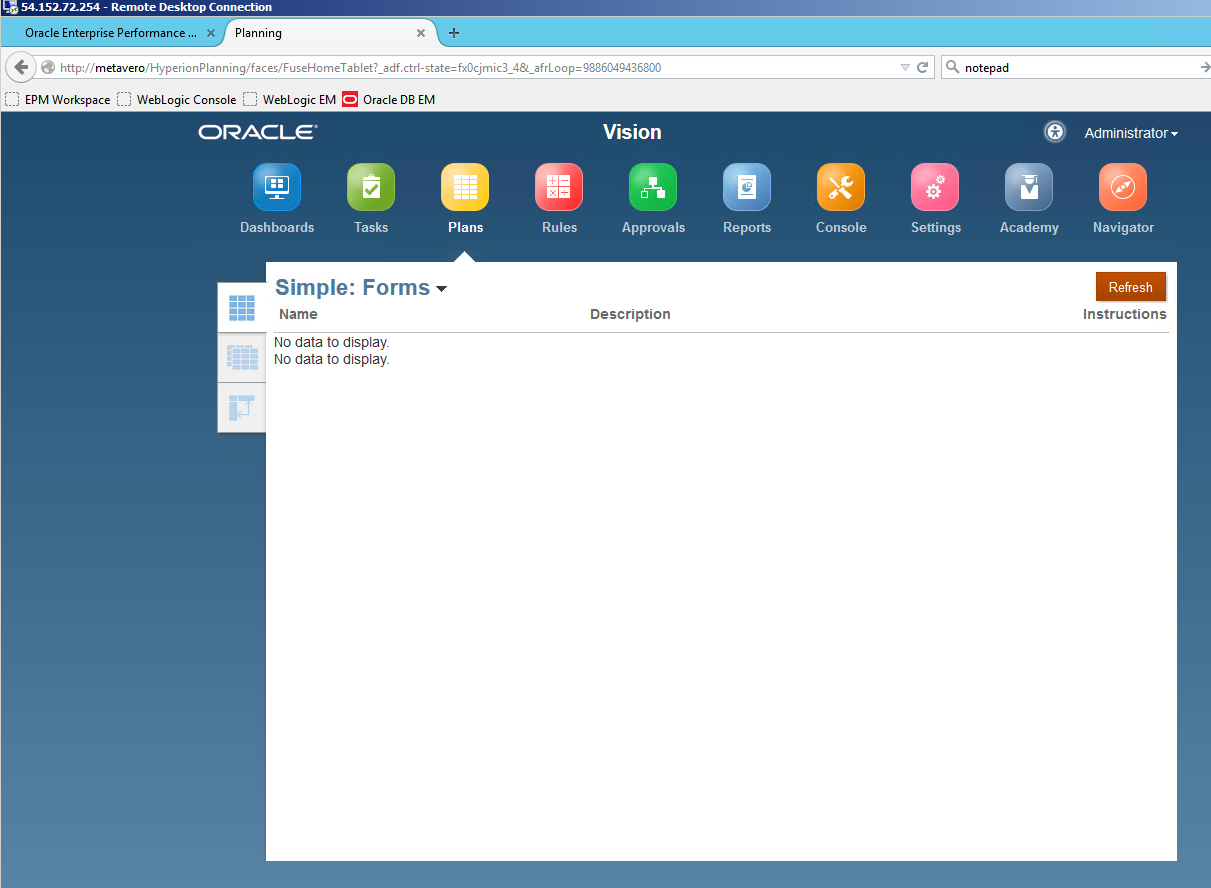The height and width of the screenshot is (888, 1211).
Task: Open a new browser tab with plus
Action: [x=454, y=33]
